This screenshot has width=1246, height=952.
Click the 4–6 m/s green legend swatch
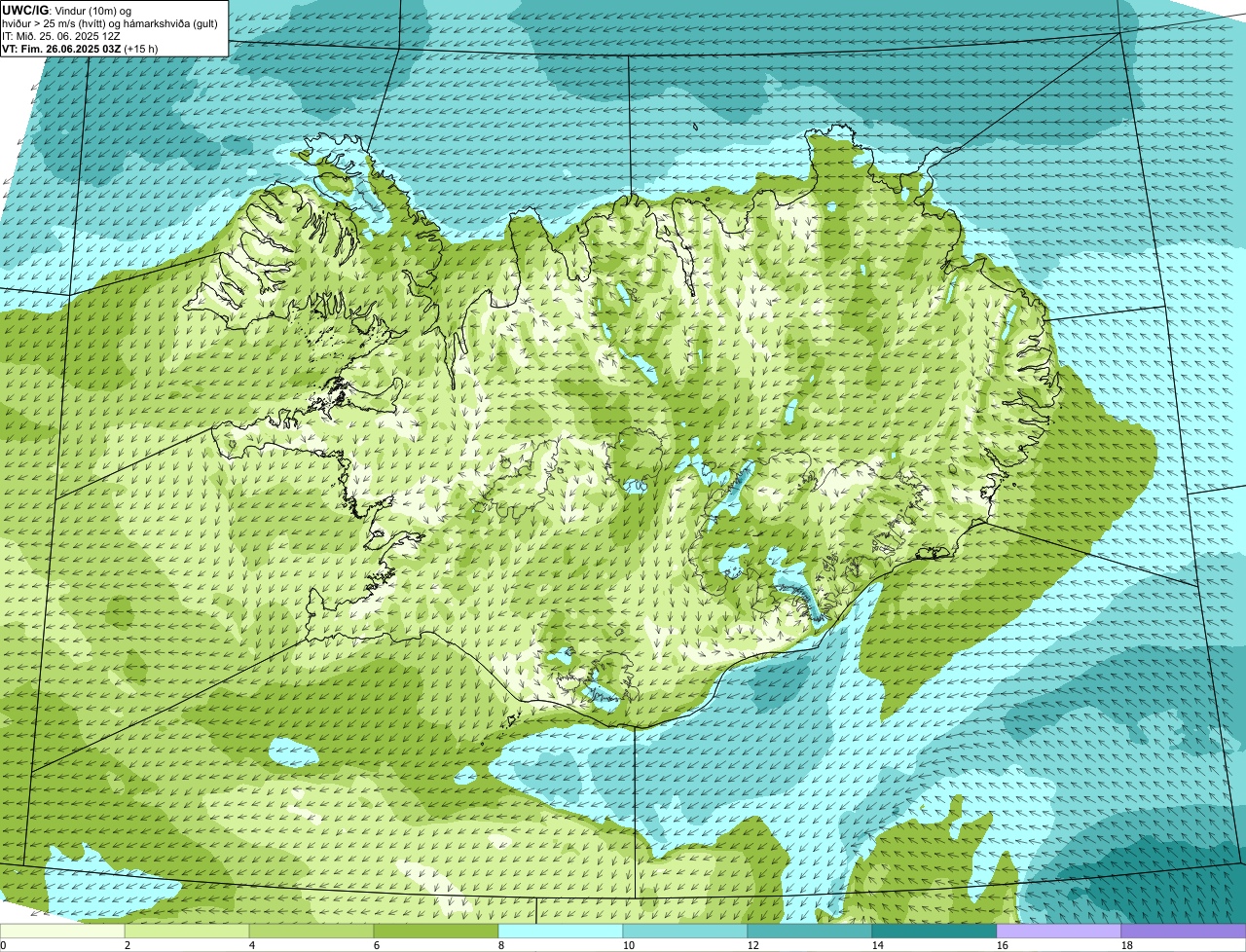pyautogui.click(x=311, y=932)
